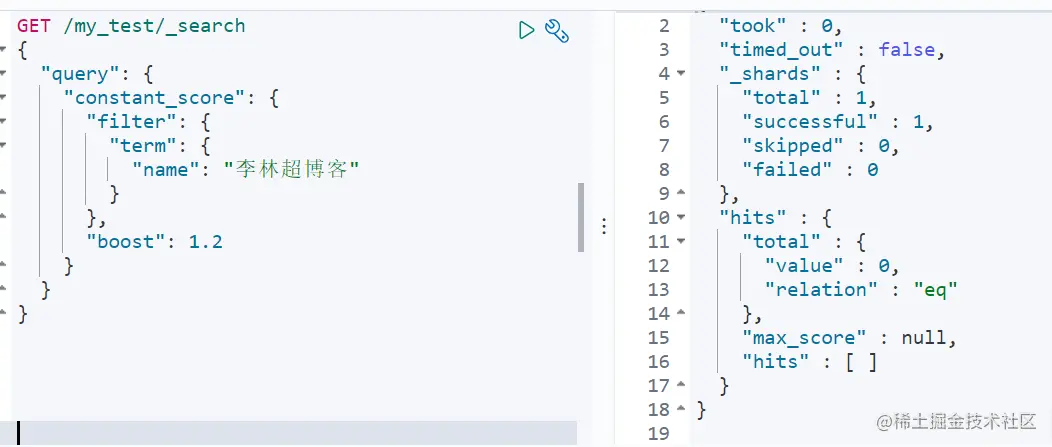Screen dimensions: 1052x447
Task: Click the "skipped" key in response
Action: point(792,146)
